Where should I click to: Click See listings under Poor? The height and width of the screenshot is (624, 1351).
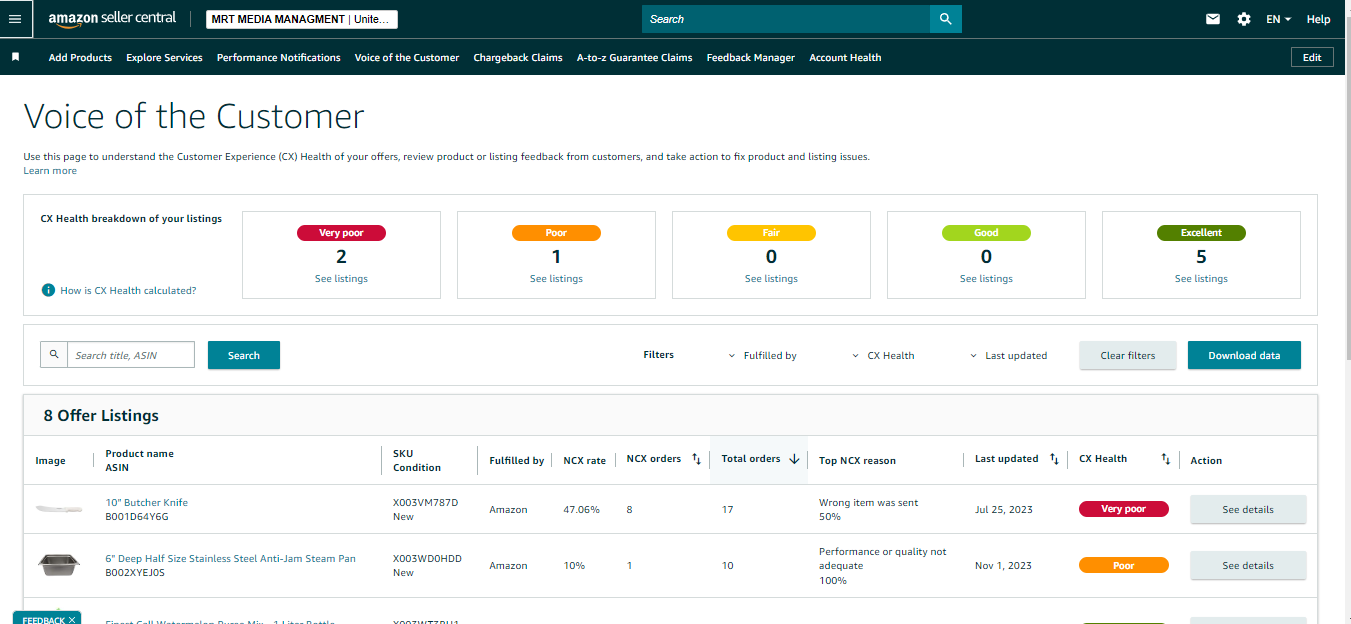click(x=556, y=279)
